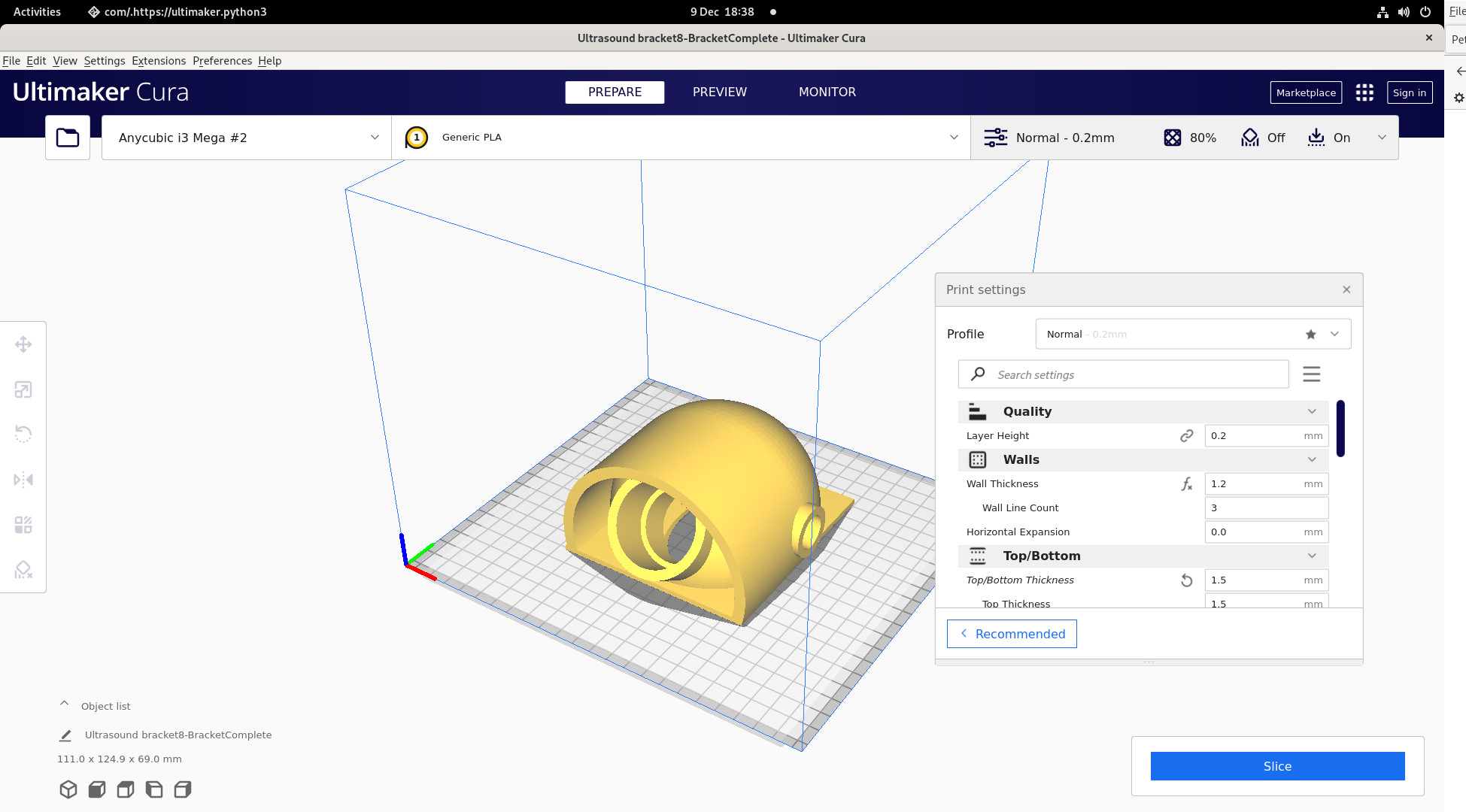Click the Top/Bottom Thickness value field
The height and width of the screenshot is (812, 1466).
click(x=1267, y=580)
